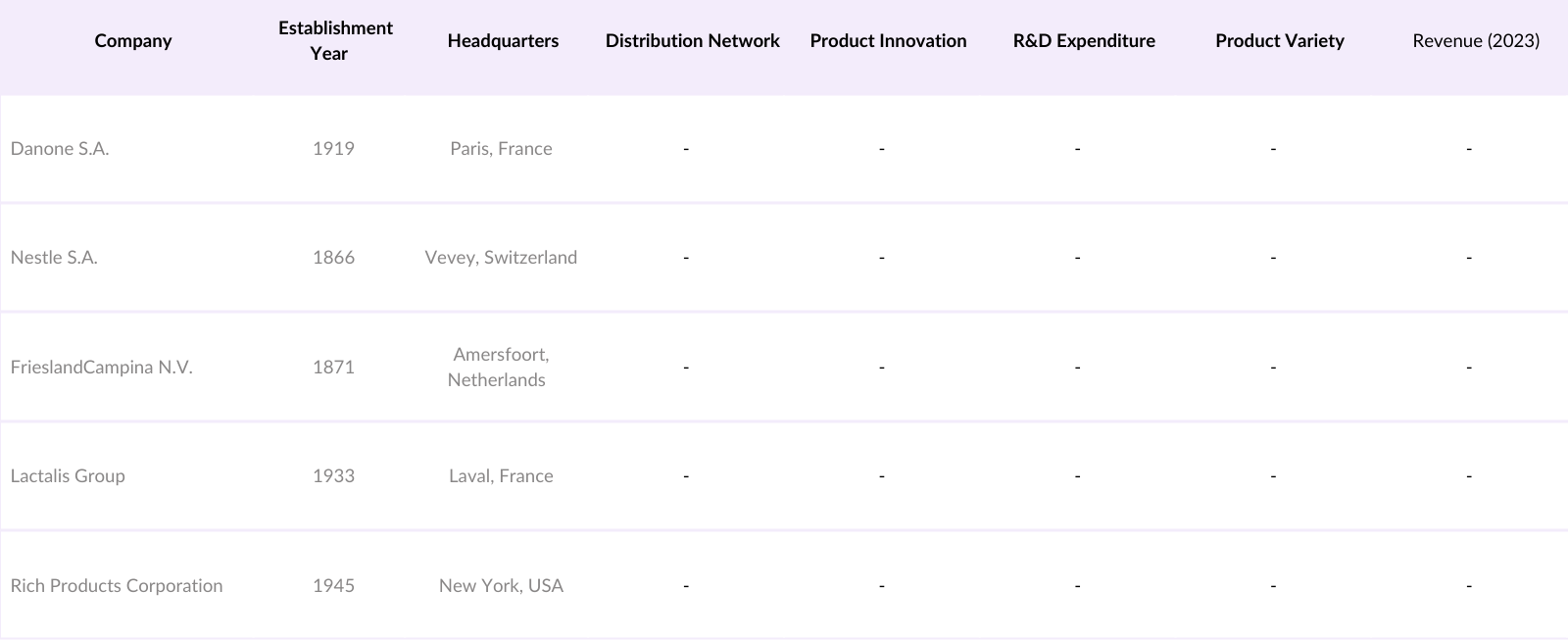Screen dimensions: 1568x640
Task: Select the Establishment Year column header
Action: point(335,41)
